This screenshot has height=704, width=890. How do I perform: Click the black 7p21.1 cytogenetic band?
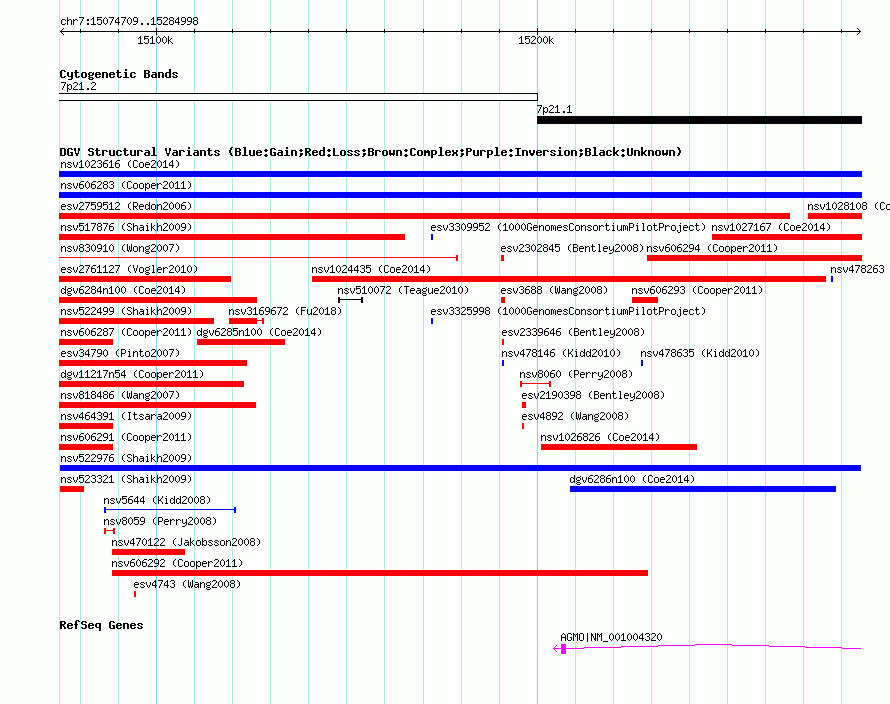pyautogui.click(x=699, y=120)
